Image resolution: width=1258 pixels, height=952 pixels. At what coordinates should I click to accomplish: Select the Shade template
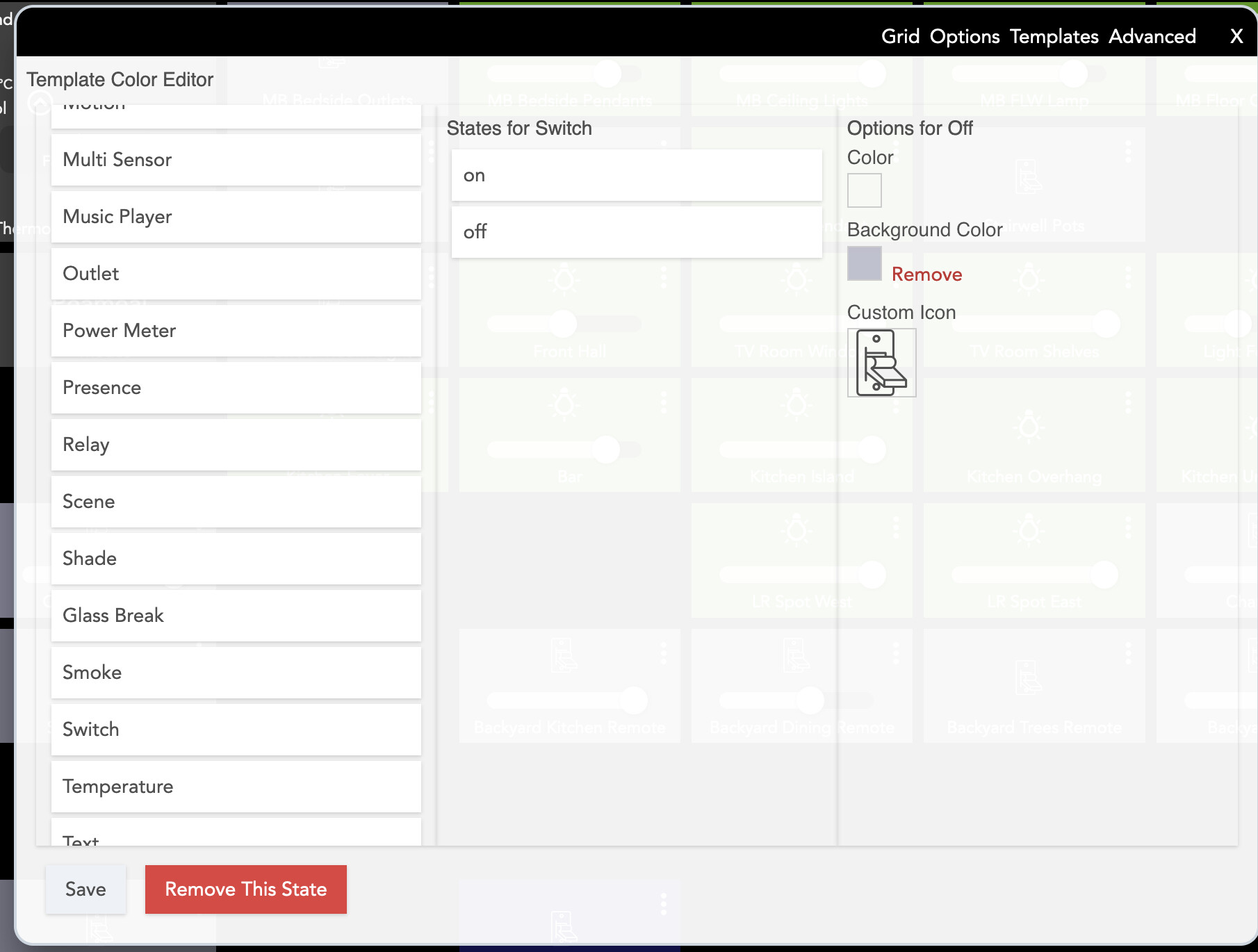tap(236, 559)
